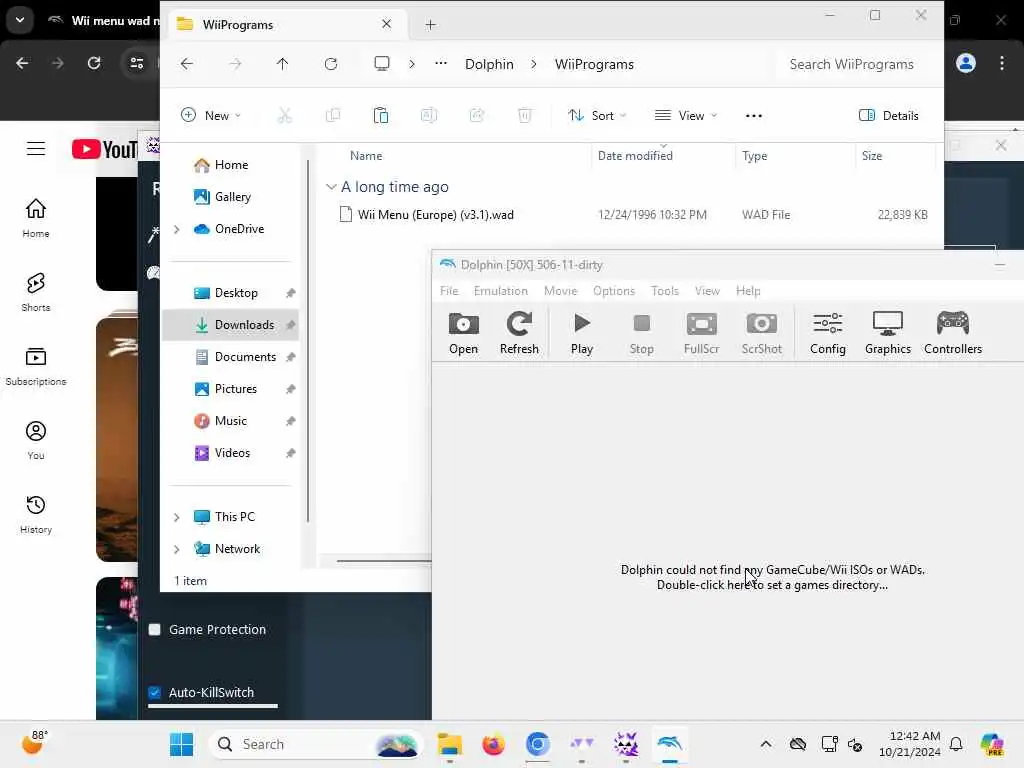Expand the OneDrive tree node
Image resolution: width=1024 pixels, height=768 pixels.
(176, 229)
